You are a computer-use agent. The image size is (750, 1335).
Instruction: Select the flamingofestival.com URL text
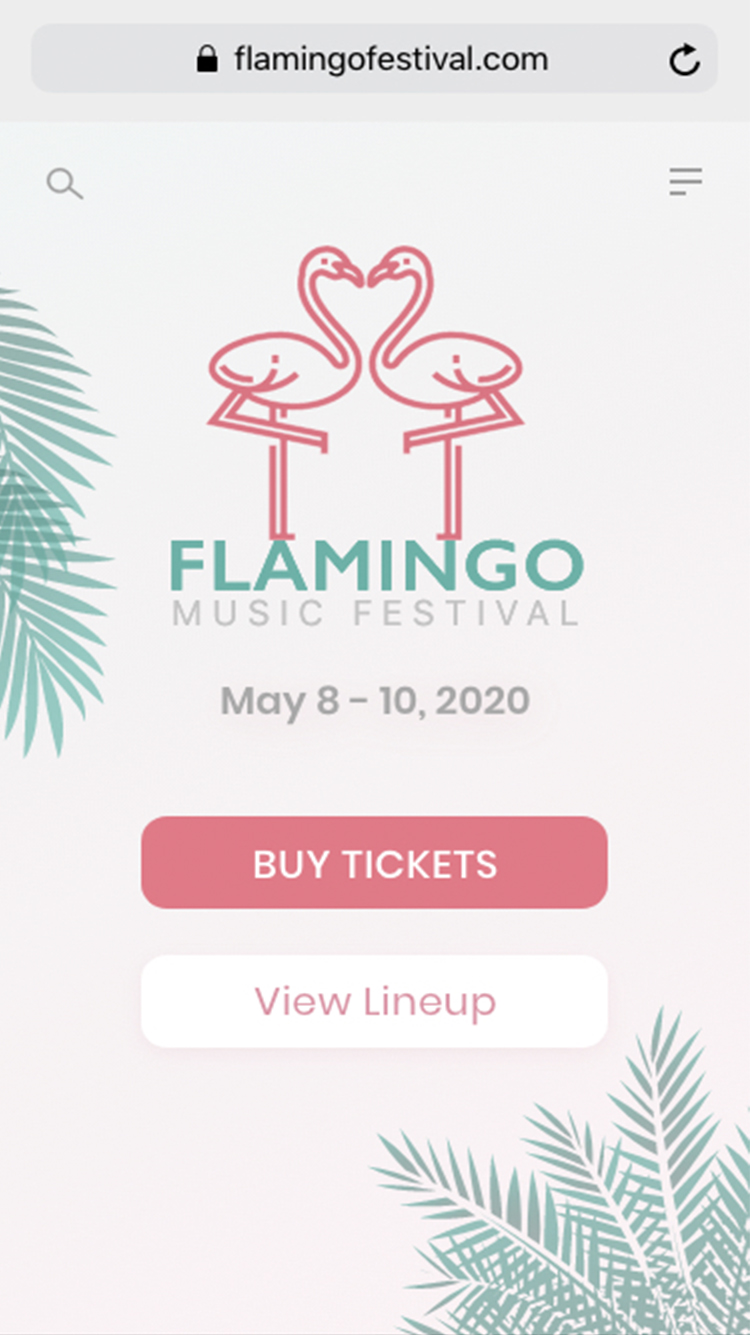point(391,59)
